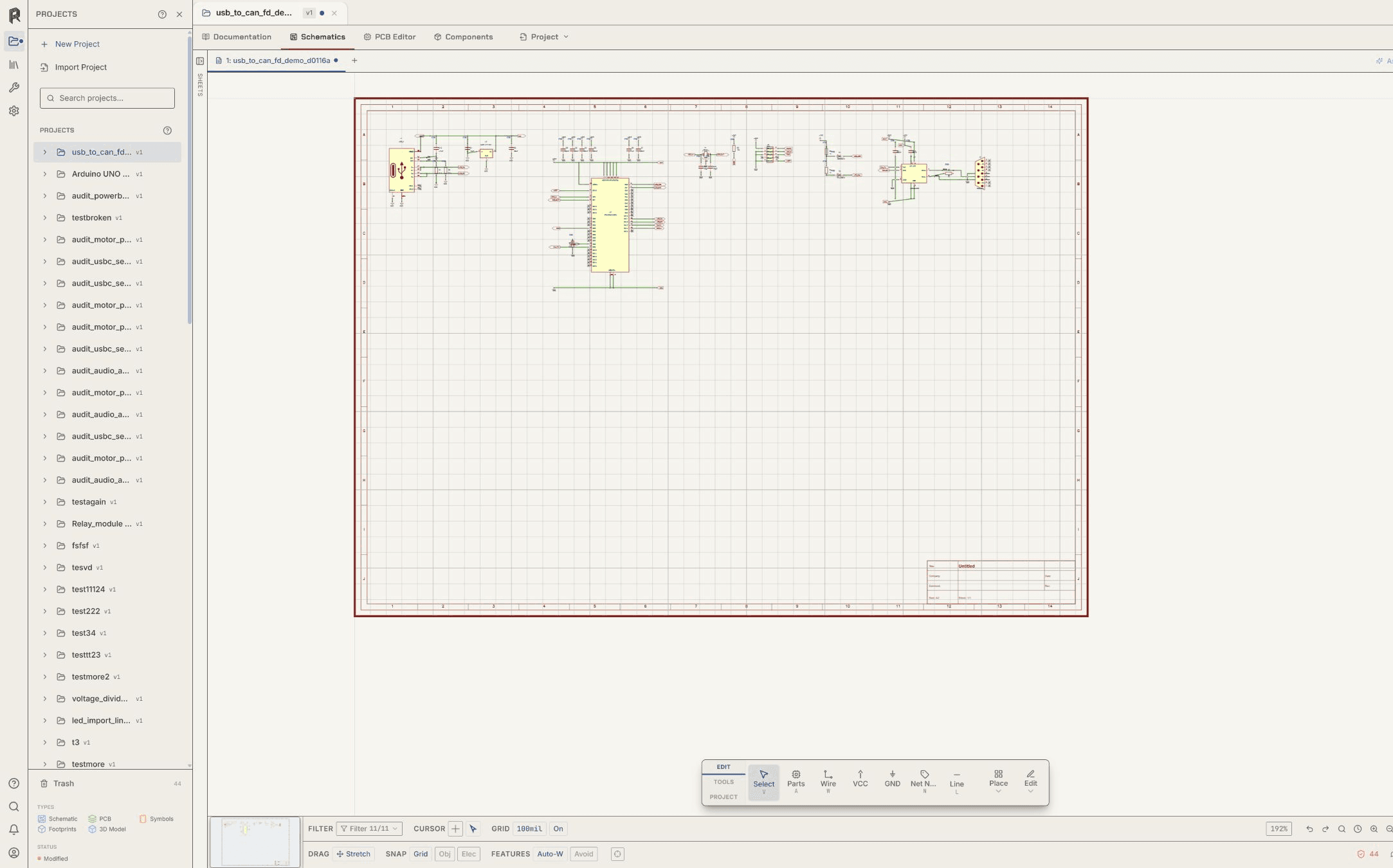Switch to PCB Editor tab

tap(390, 37)
